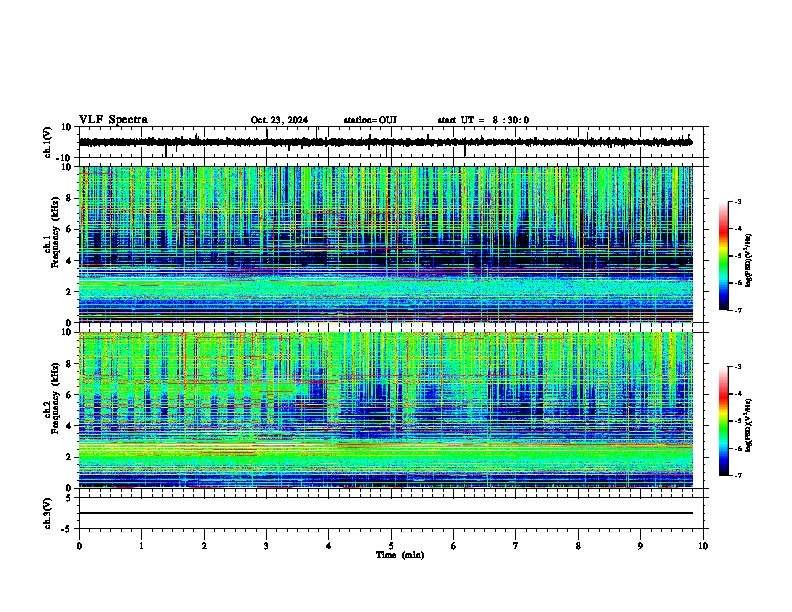Click time-axis tick label "9"
The height and width of the screenshot is (612, 792).
640,546
